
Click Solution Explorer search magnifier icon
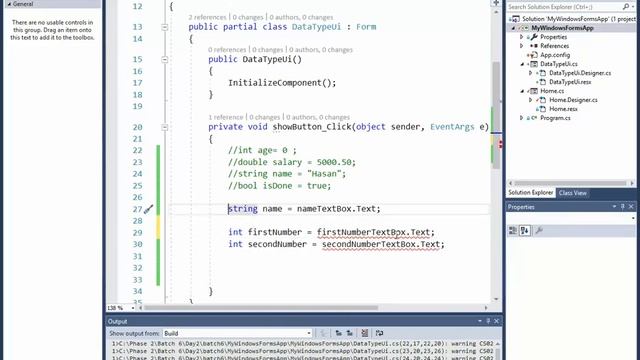tap(625, 7)
